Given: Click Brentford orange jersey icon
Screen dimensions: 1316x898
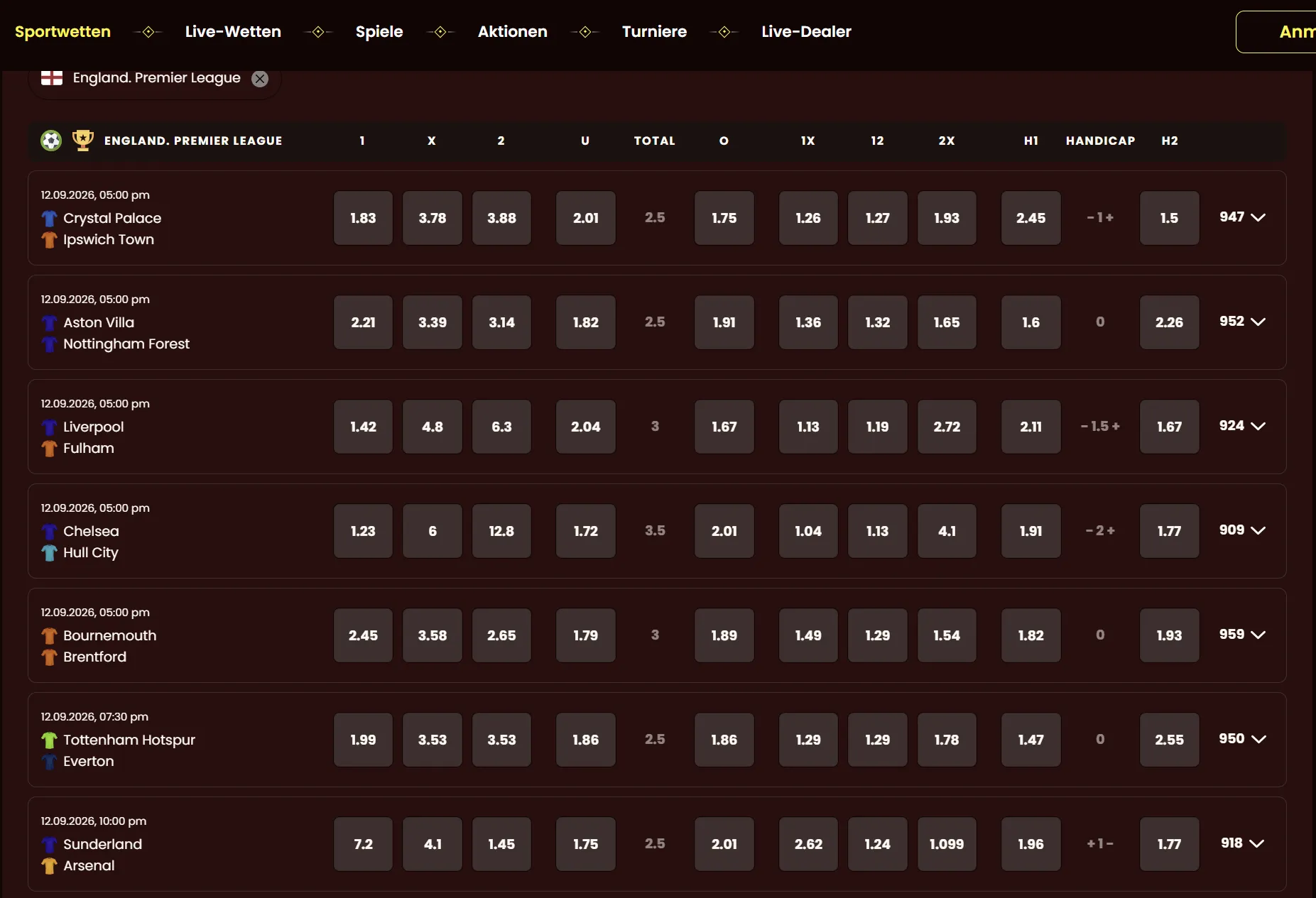Looking at the screenshot, I should (49, 657).
